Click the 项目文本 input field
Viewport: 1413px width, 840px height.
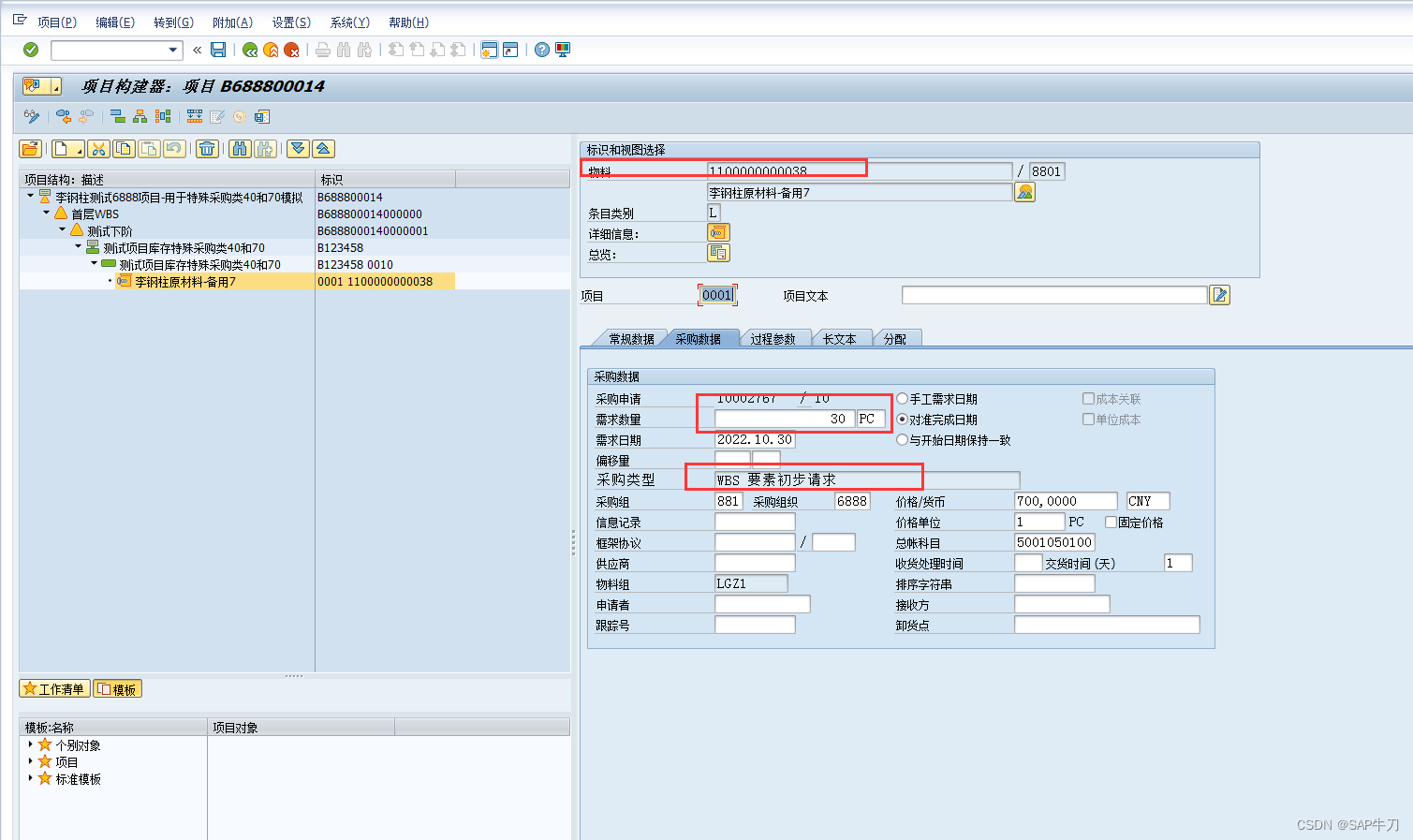click(1054, 295)
